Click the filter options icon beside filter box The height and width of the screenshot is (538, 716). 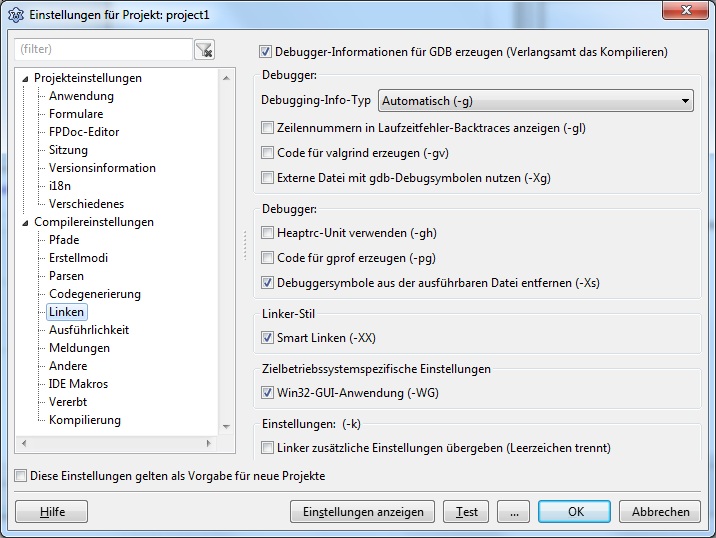204,49
